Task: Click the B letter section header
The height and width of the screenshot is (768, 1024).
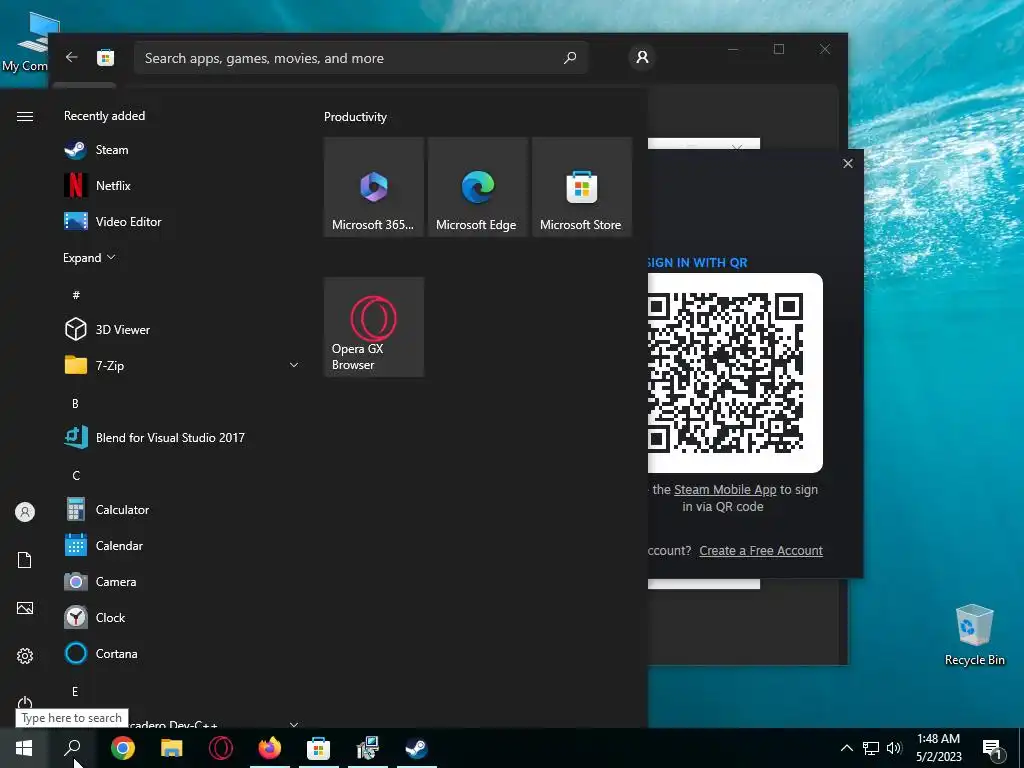Action: 75,404
